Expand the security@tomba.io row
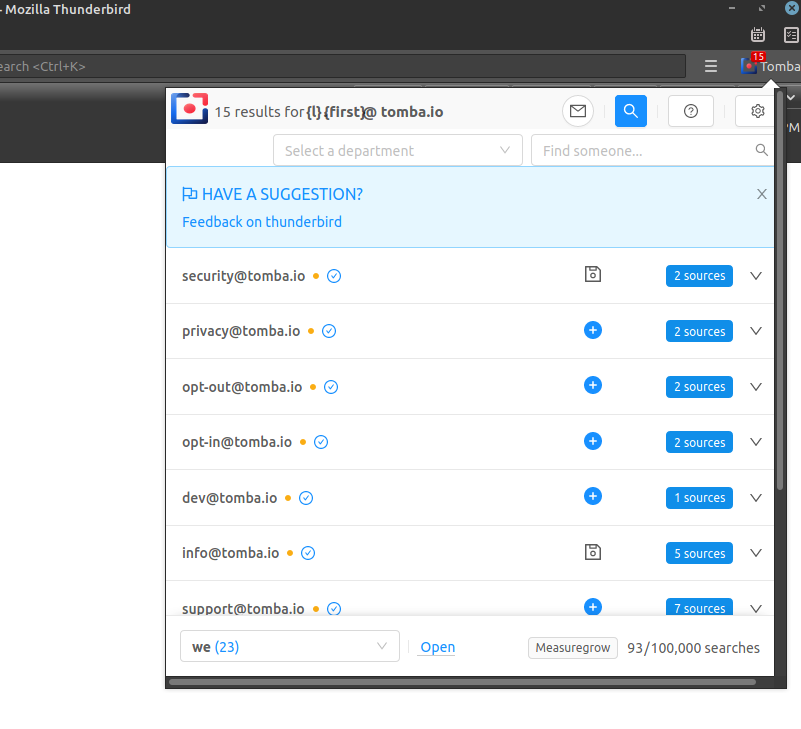Image resolution: width=801 pixels, height=729 pixels. 756,276
